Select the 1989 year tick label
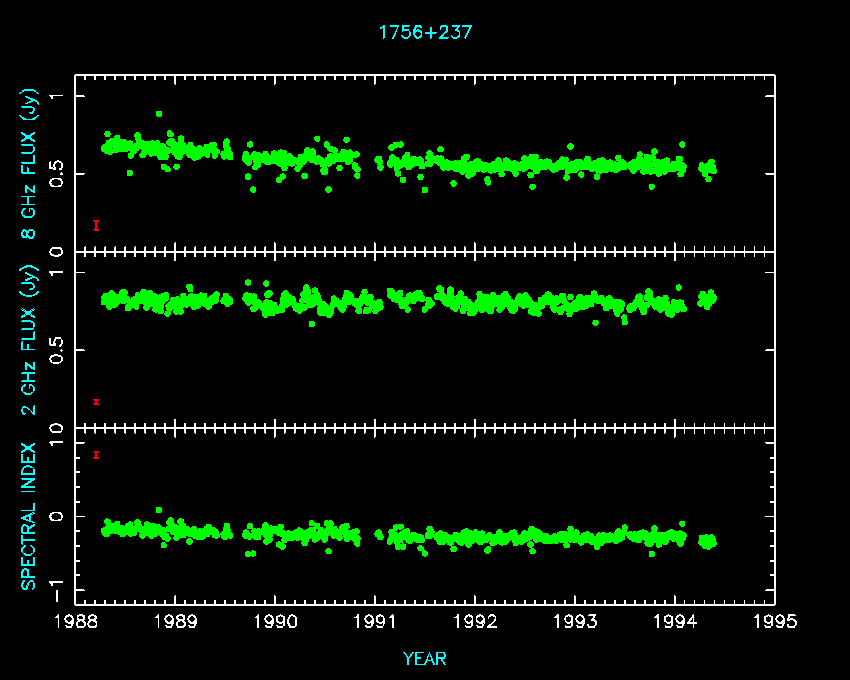 [x=176, y=622]
